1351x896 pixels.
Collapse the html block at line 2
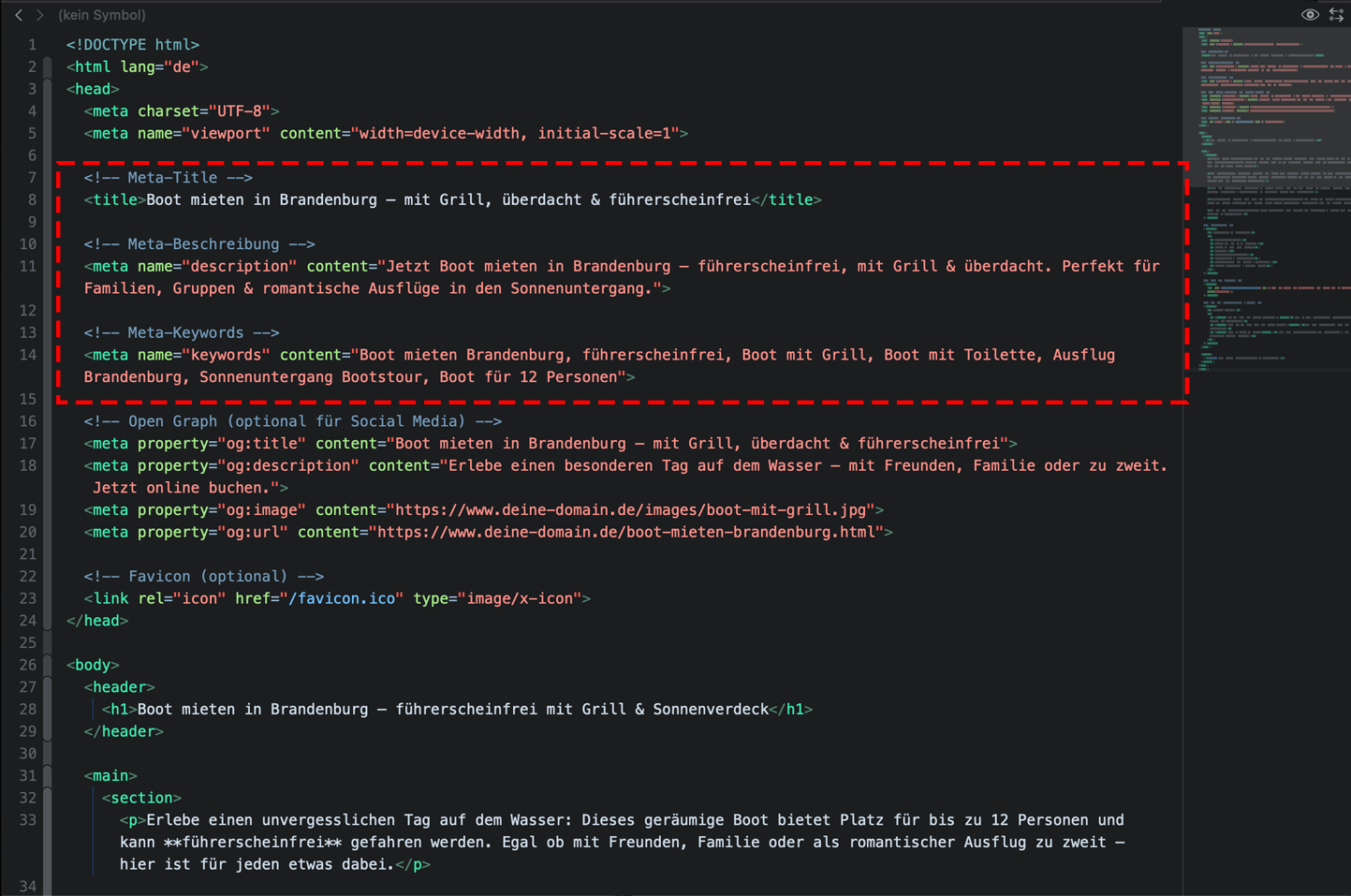48,67
